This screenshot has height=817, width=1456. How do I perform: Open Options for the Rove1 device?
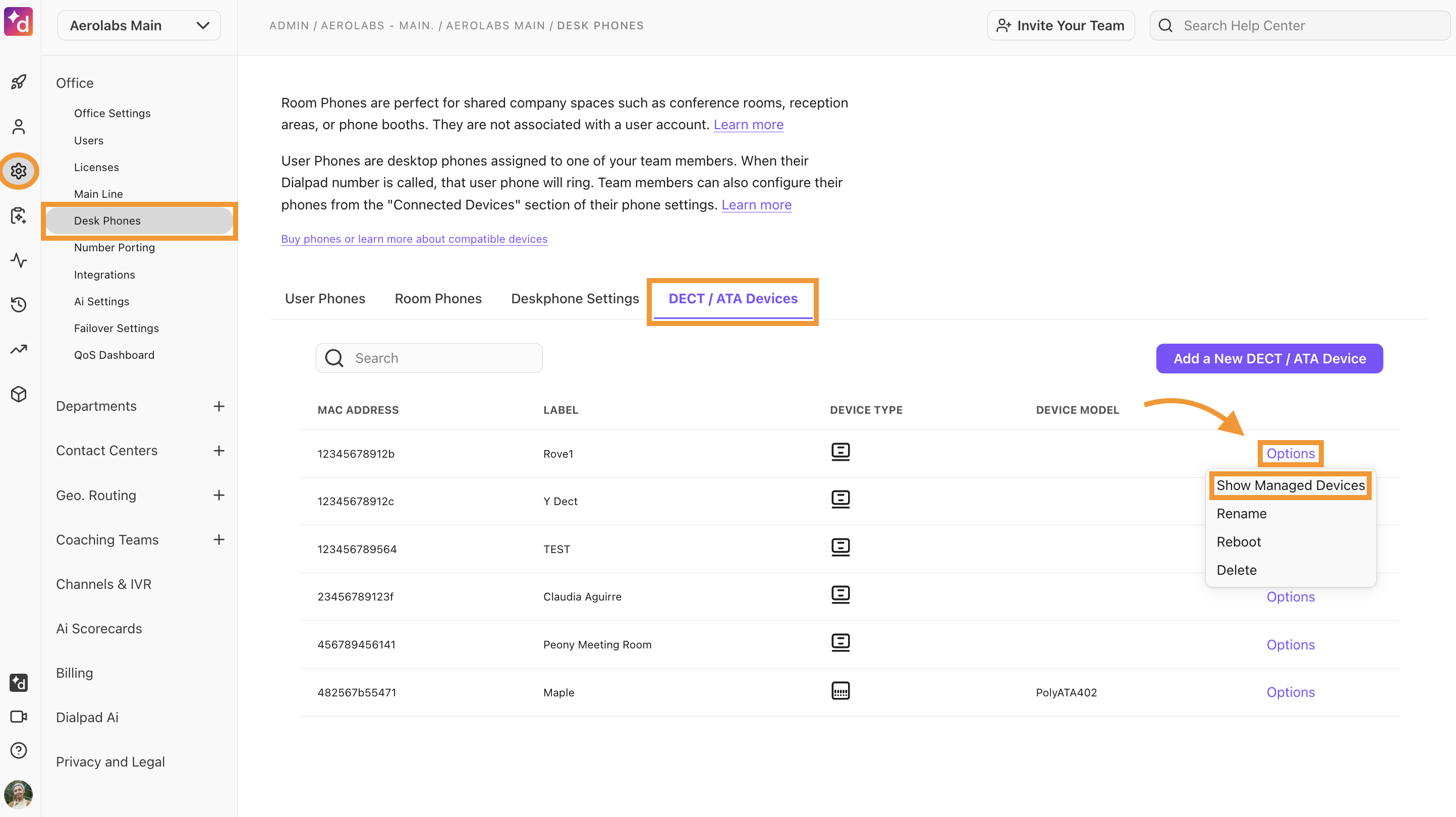pyautogui.click(x=1291, y=454)
